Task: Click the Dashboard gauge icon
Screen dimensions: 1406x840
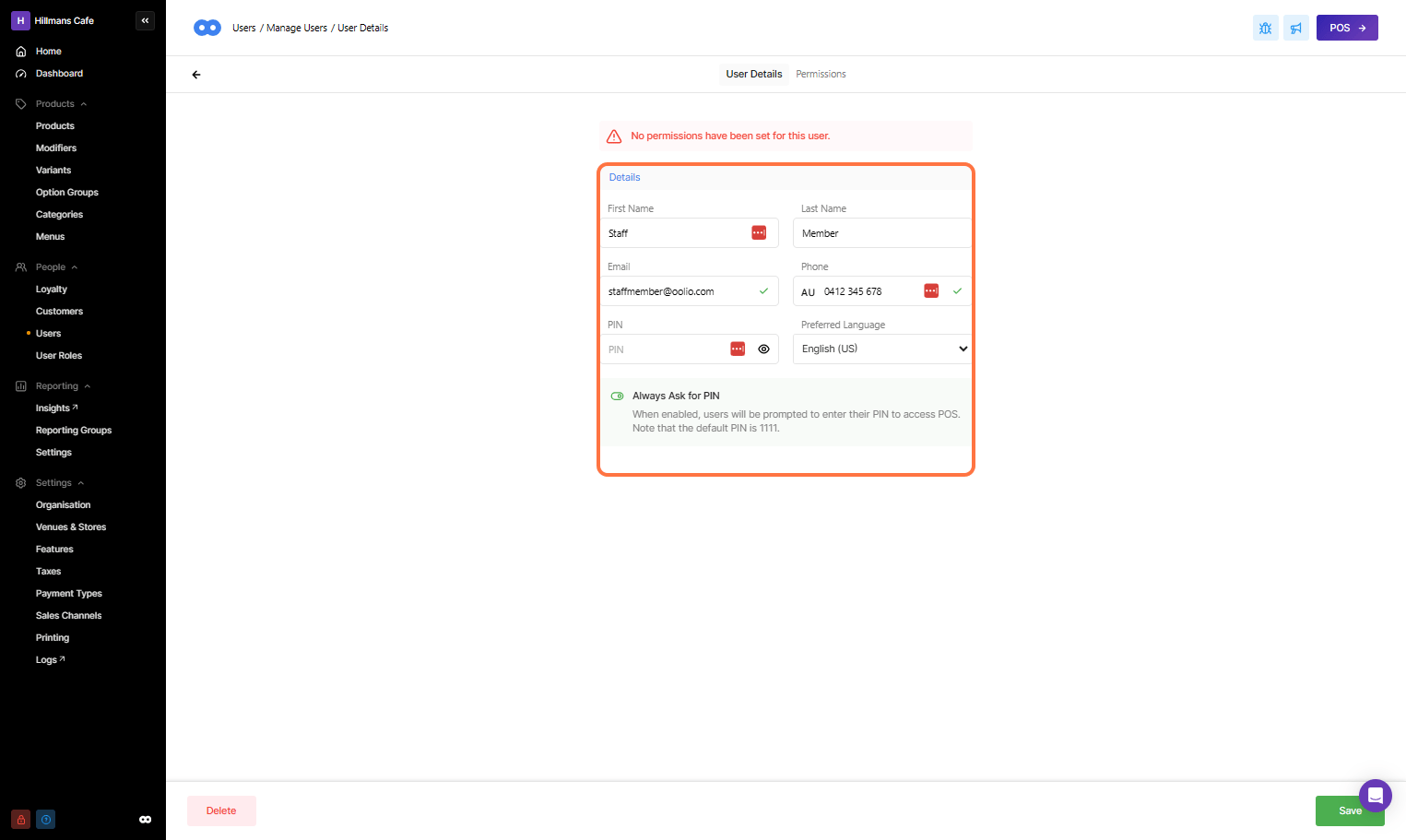Action: pos(20,74)
